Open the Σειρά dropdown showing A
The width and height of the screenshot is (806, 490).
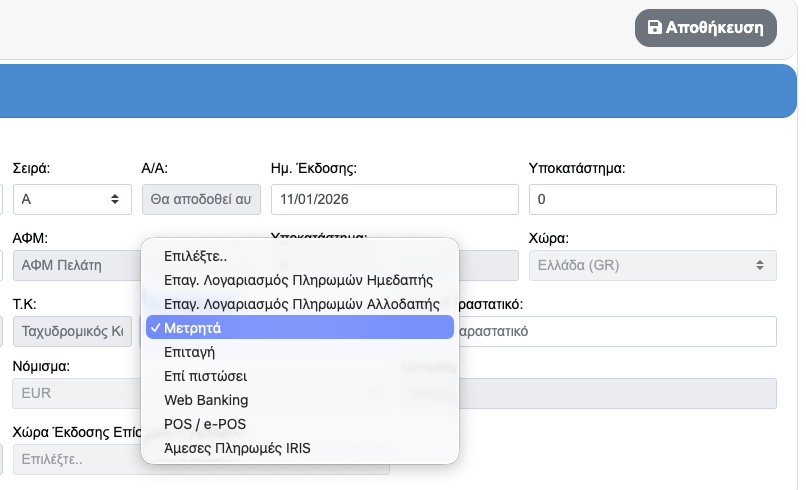tap(72, 199)
